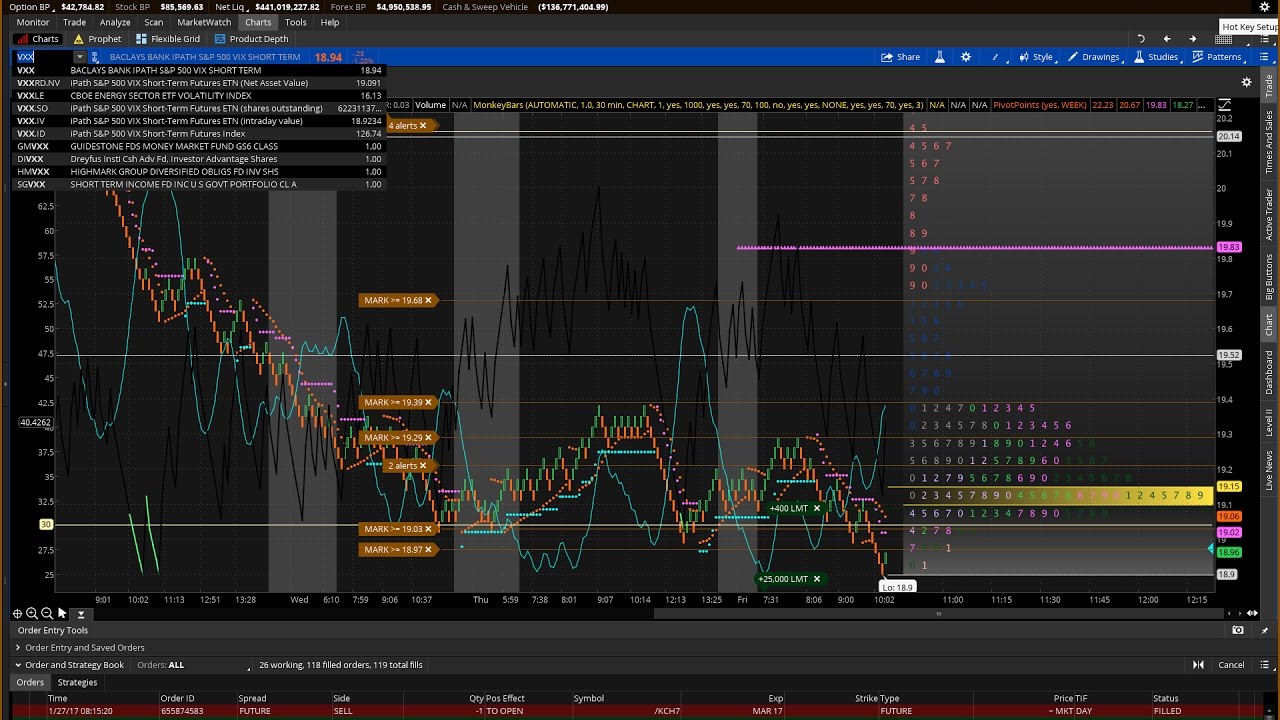Viewport: 1280px width, 720px height.
Task: Click the chart horizontal scrollbar handle
Action: coord(938,614)
